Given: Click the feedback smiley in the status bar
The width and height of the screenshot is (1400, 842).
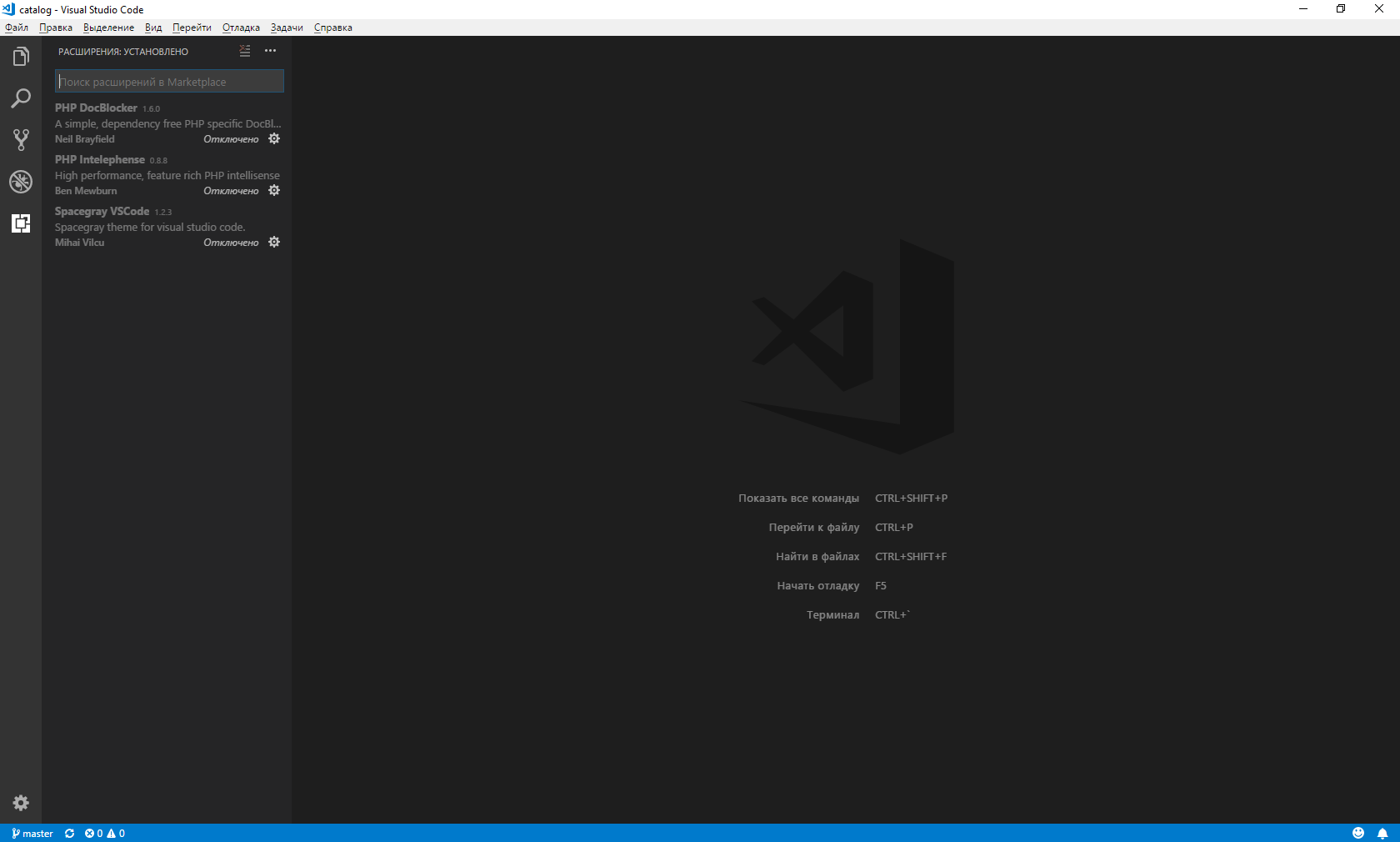Looking at the screenshot, I should [1358, 833].
